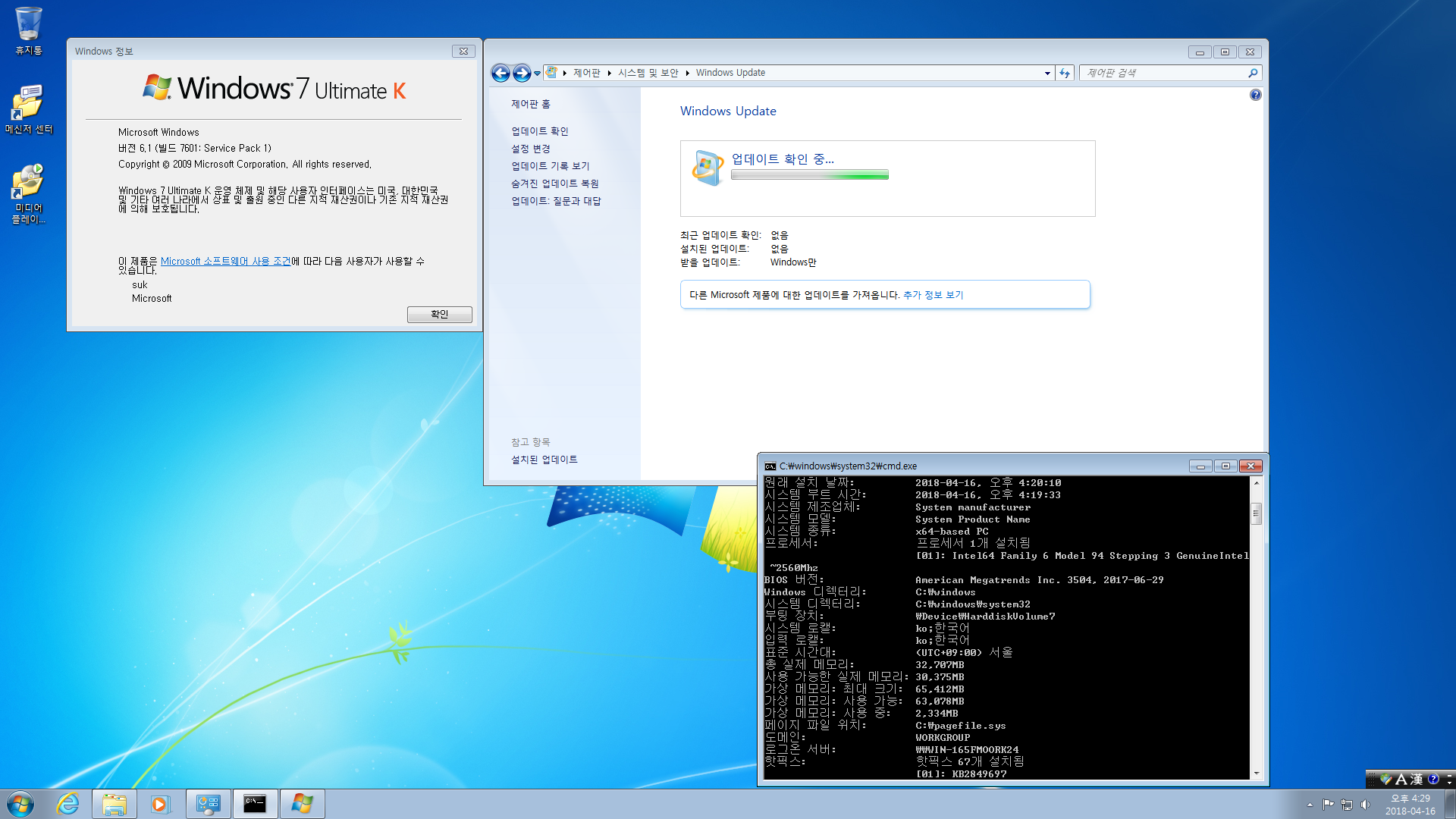Click the Windows Update breadcrumb segment
Screen dimensions: 1456x819
730,73
